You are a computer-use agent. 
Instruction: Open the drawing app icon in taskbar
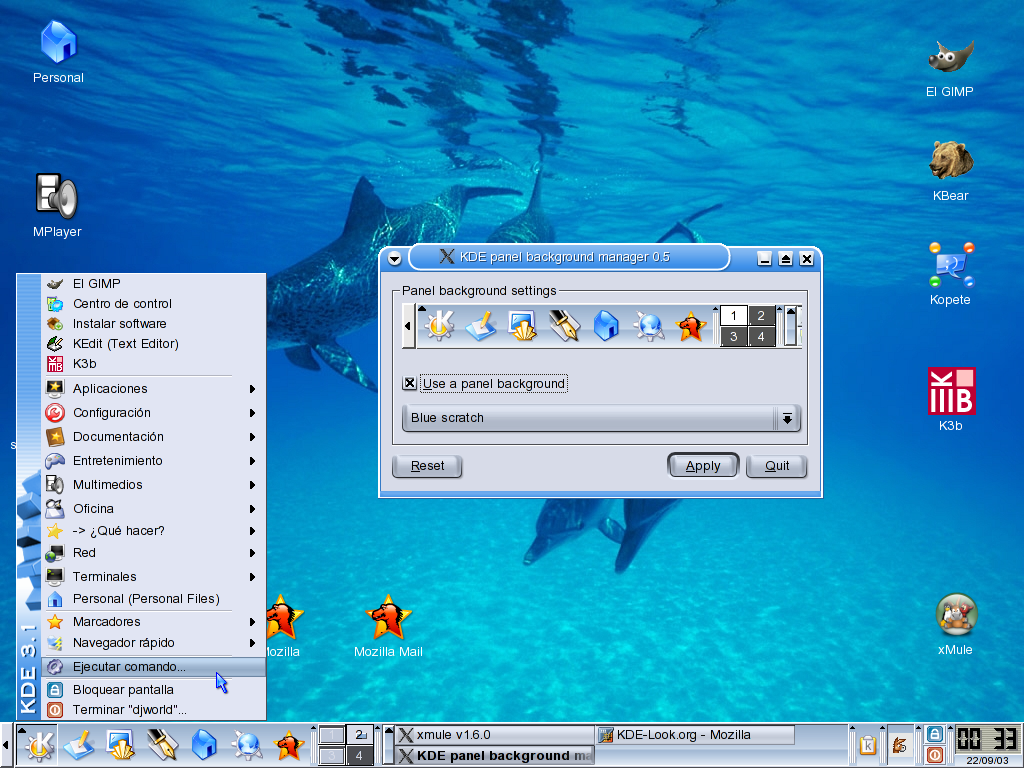pos(79,745)
